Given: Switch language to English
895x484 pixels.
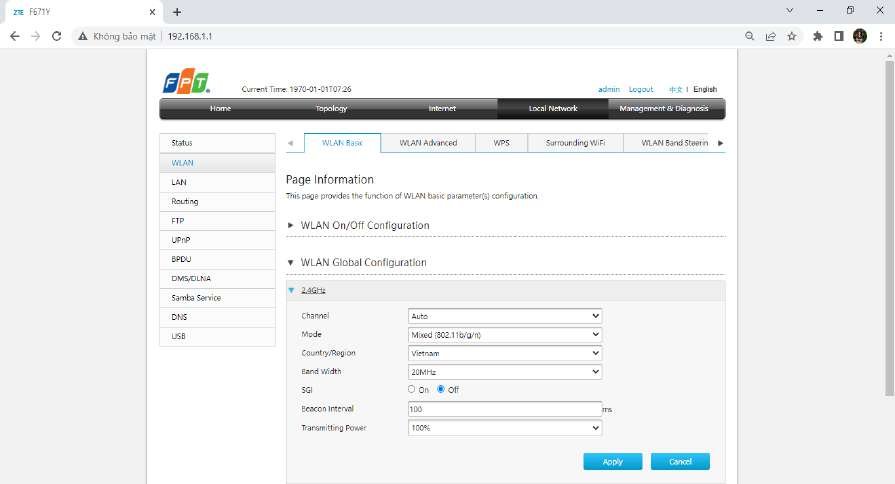Looking at the screenshot, I should (705, 89).
